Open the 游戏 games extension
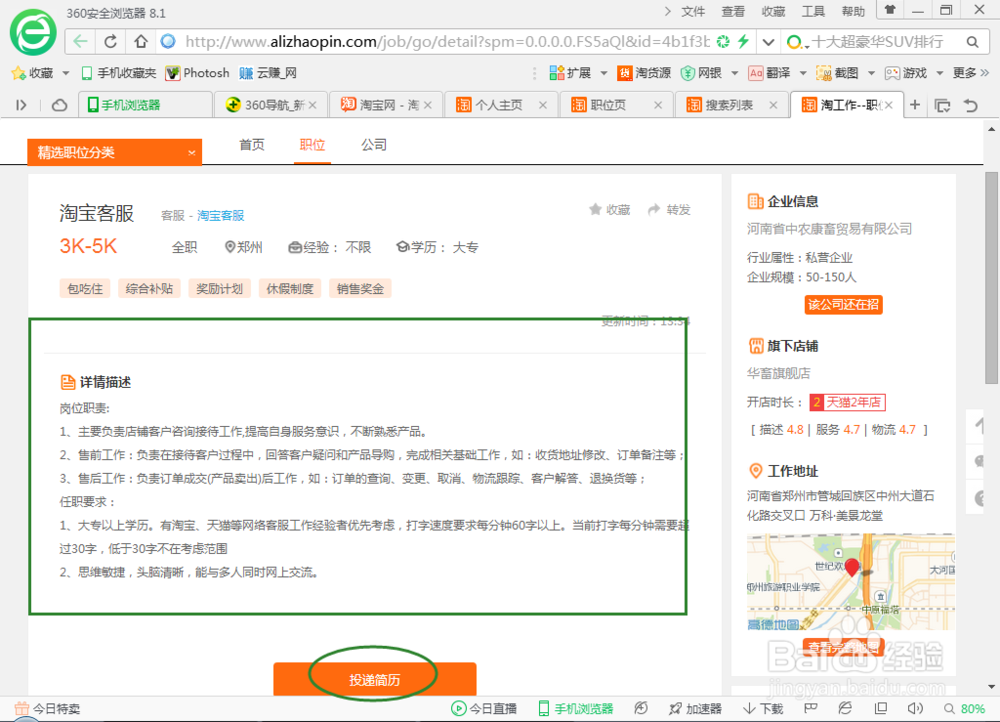Viewport: 1000px width, 722px height. point(906,73)
